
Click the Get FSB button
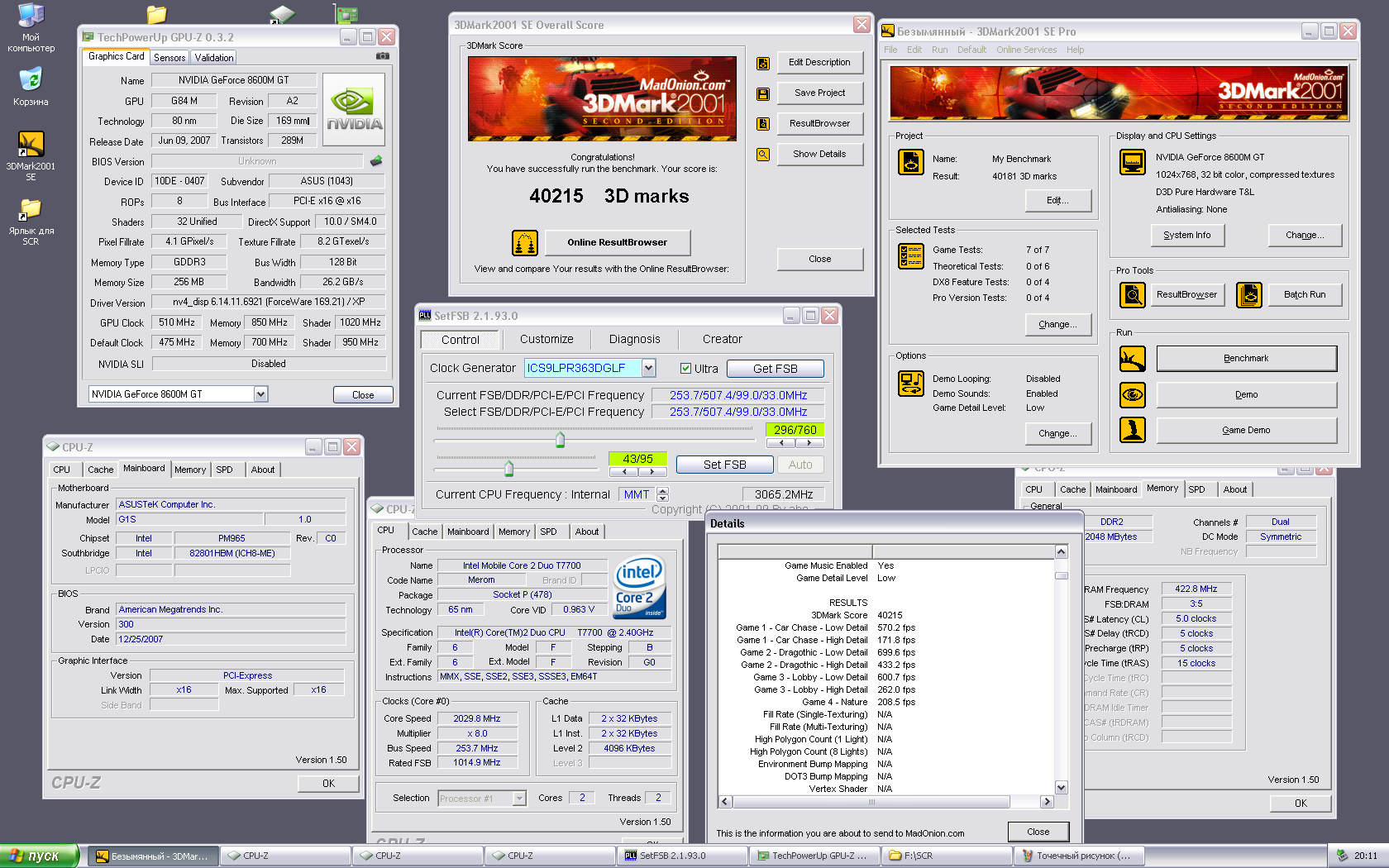[x=775, y=369]
